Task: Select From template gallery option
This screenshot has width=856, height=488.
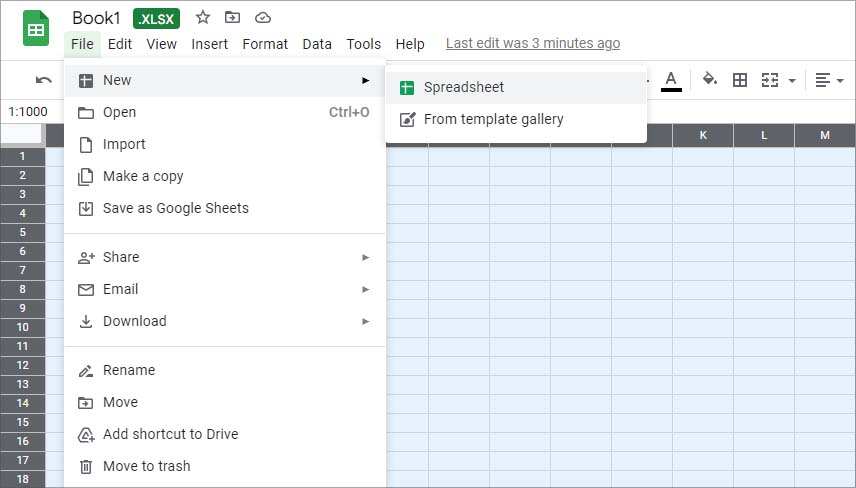Action: coord(493,119)
